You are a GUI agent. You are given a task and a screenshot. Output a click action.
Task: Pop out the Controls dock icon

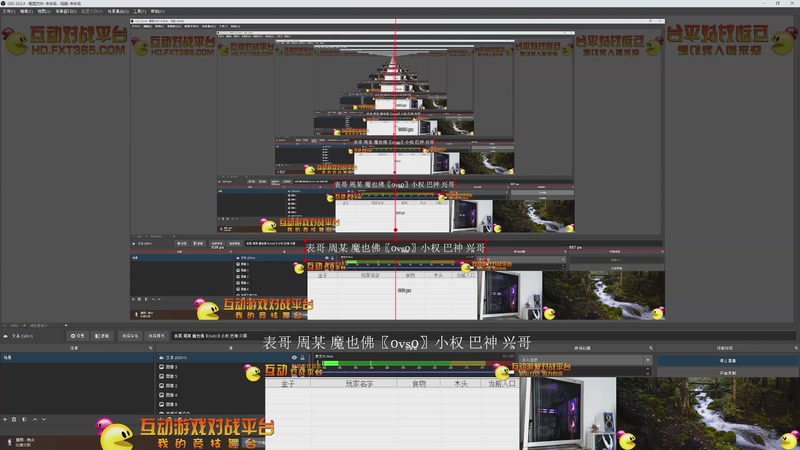796,348
